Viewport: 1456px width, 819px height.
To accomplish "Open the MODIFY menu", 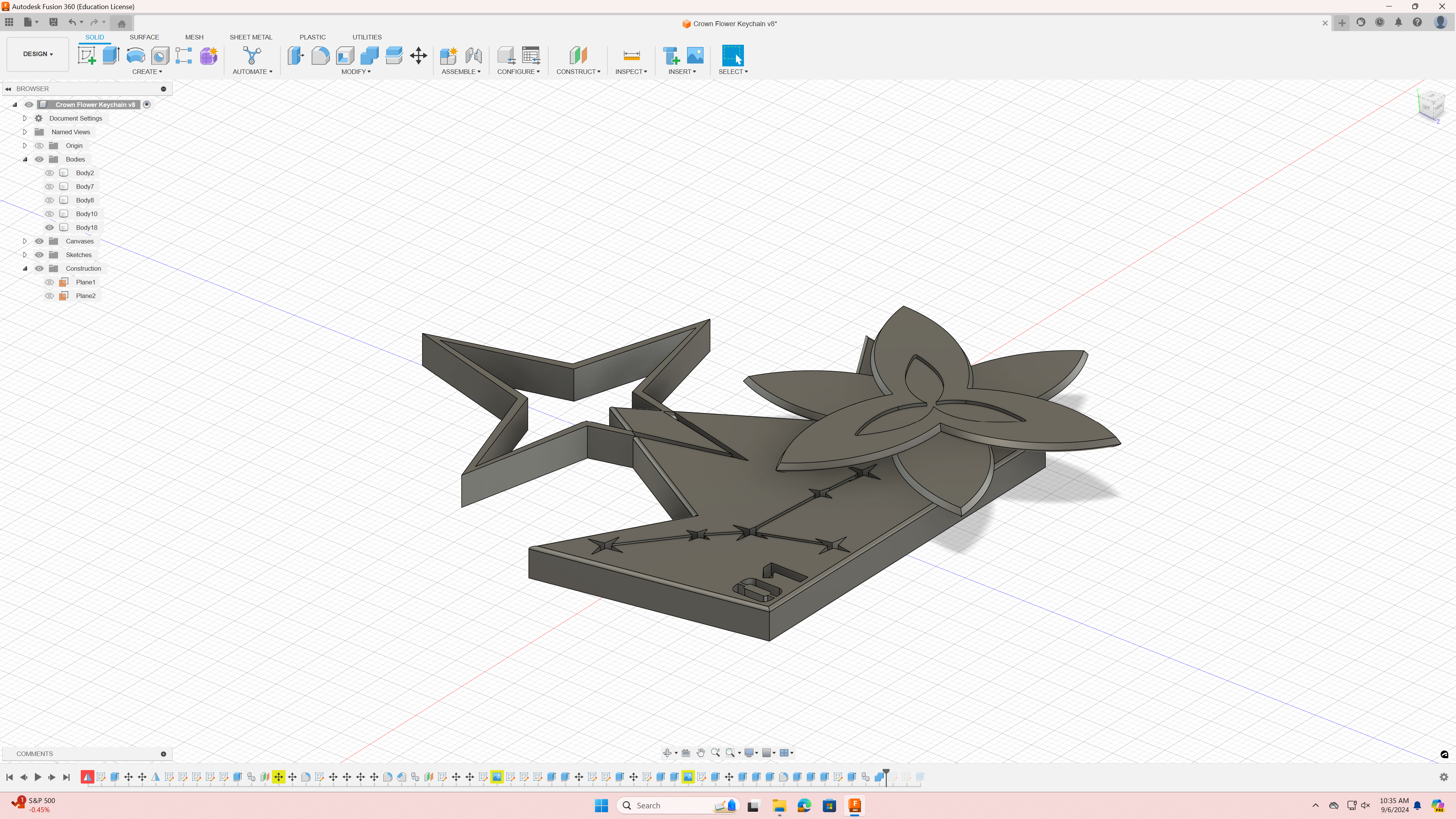I will pyautogui.click(x=356, y=72).
